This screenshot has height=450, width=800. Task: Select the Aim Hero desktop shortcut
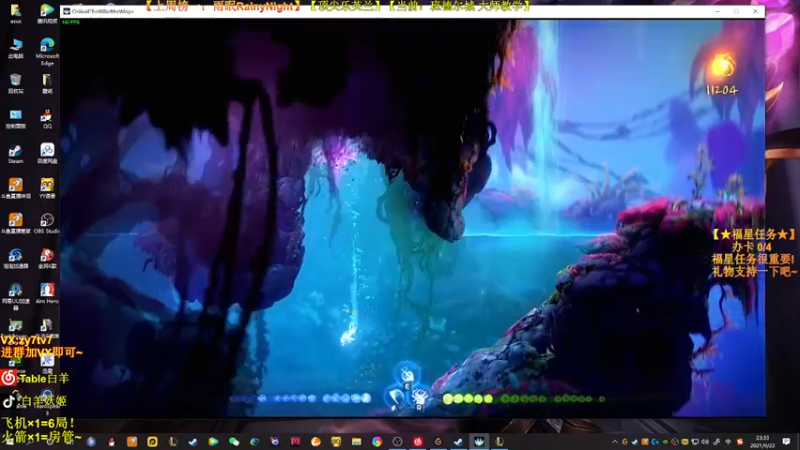tap(47, 293)
